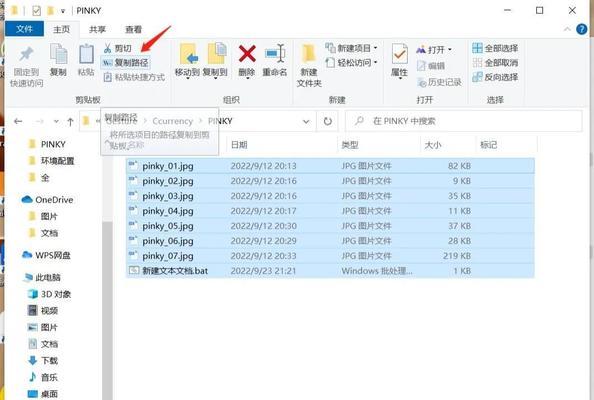
Task: Open Downloads (下载) in the navigation pane
Action: click(43, 361)
